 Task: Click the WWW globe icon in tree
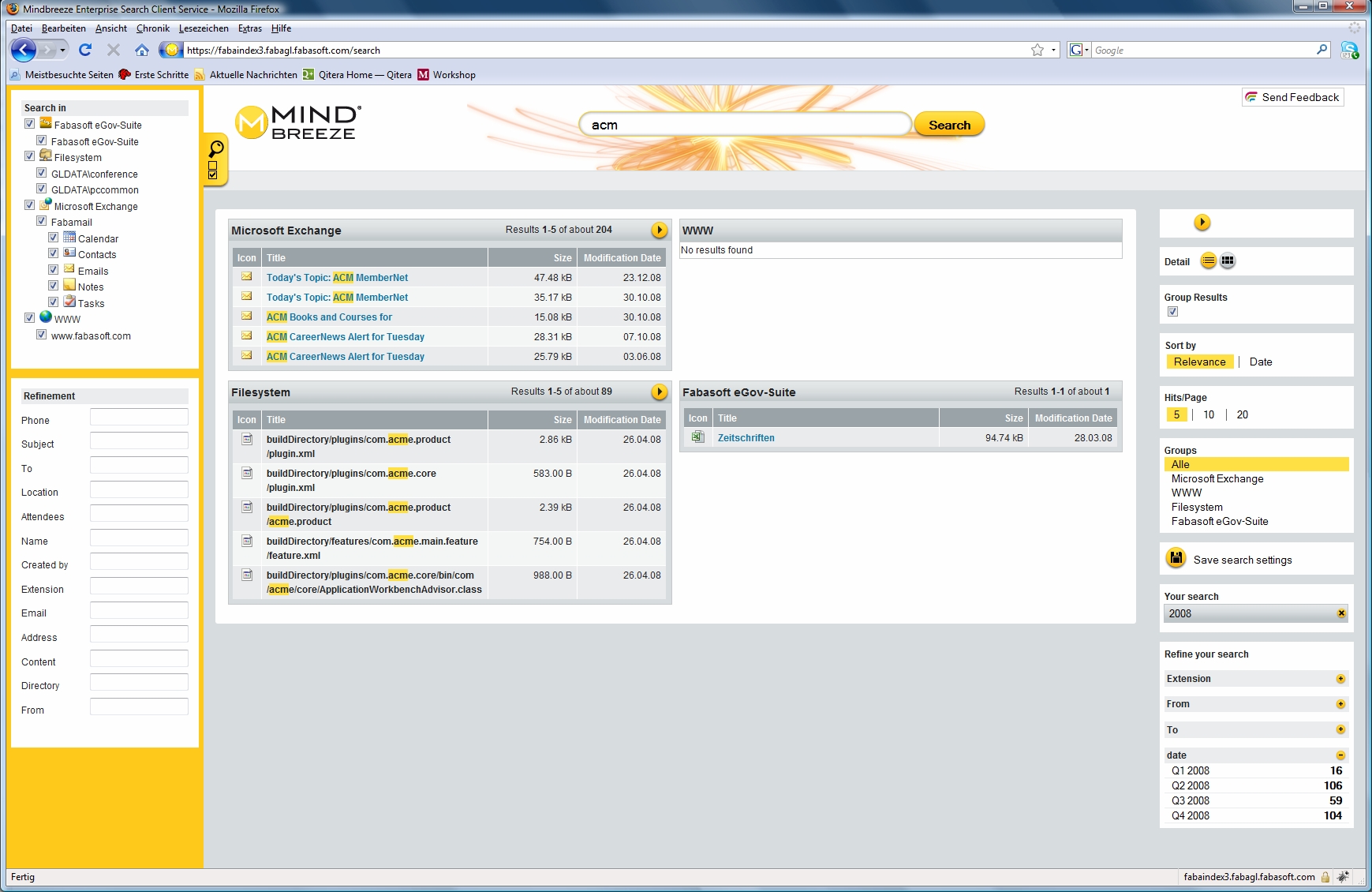coord(46,317)
